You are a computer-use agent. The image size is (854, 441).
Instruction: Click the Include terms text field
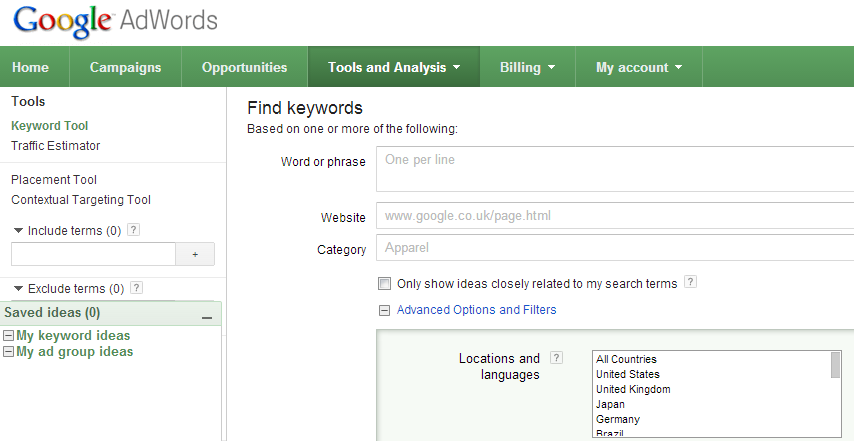click(93, 254)
